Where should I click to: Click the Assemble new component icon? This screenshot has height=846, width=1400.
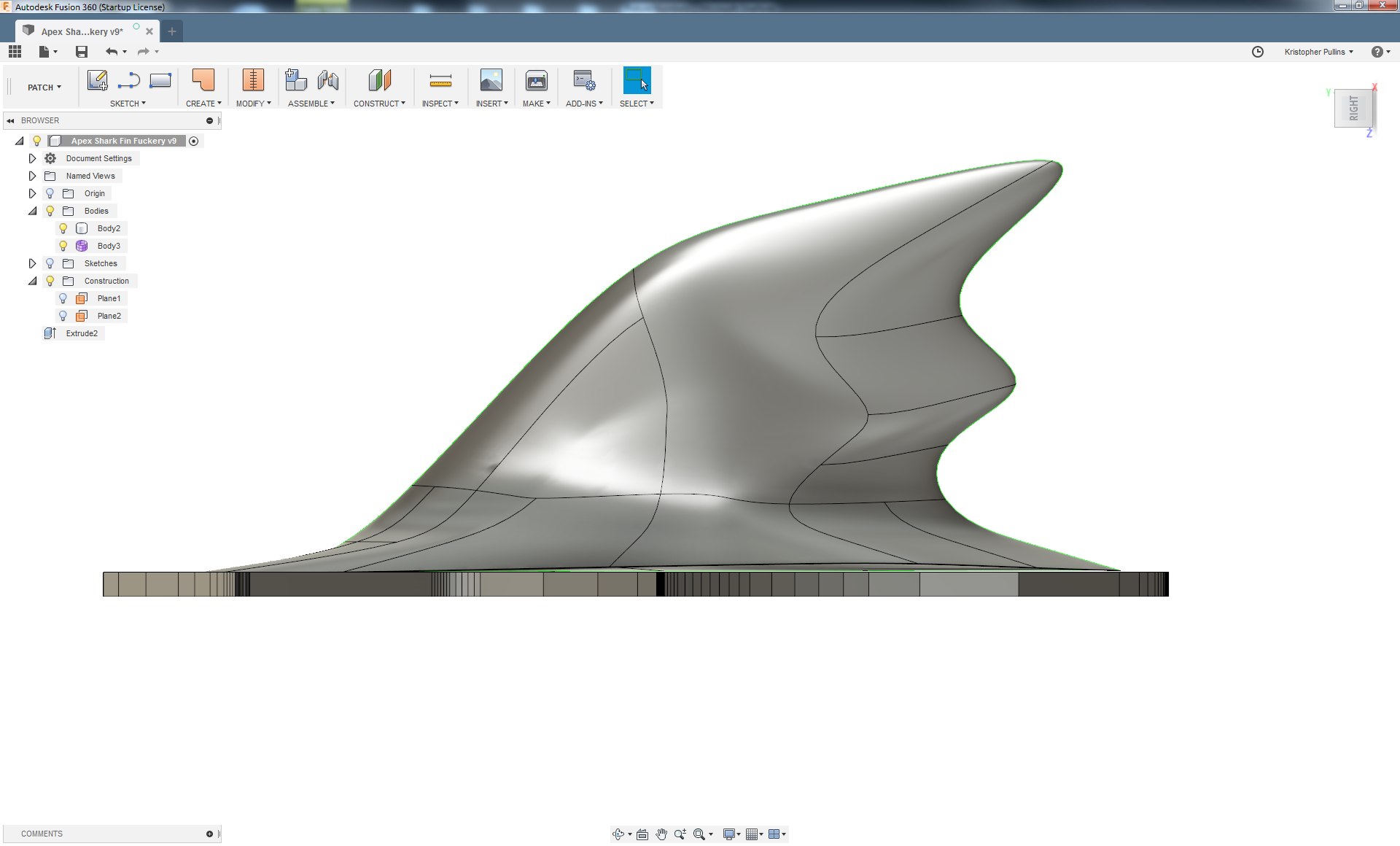(295, 79)
